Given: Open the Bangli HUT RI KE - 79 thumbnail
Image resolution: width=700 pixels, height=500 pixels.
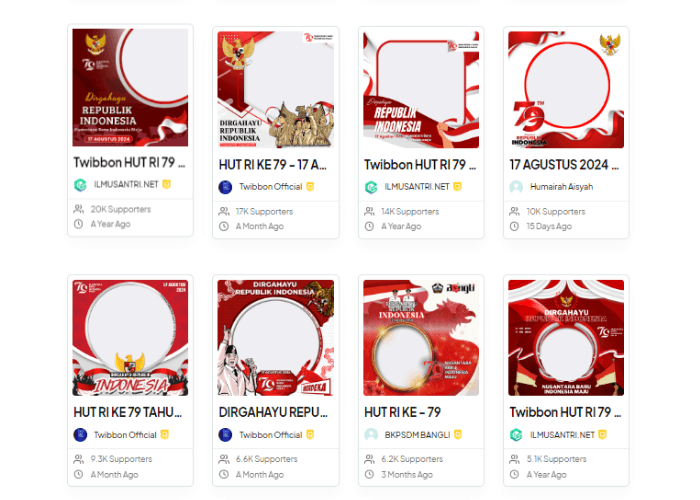Looking at the screenshot, I should [421, 338].
